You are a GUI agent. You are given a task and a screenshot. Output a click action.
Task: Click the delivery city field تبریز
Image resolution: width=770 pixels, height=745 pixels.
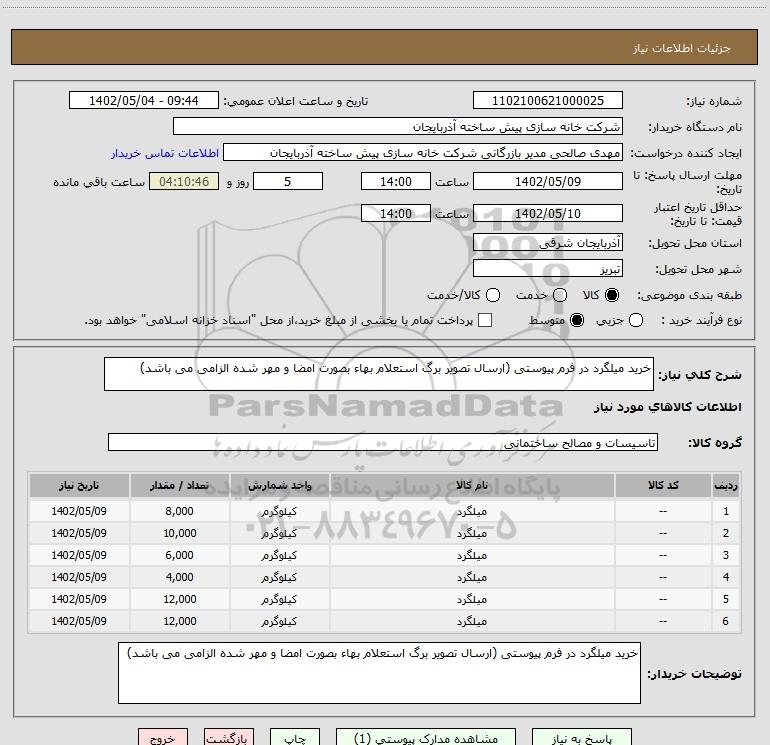pos(548,269)
